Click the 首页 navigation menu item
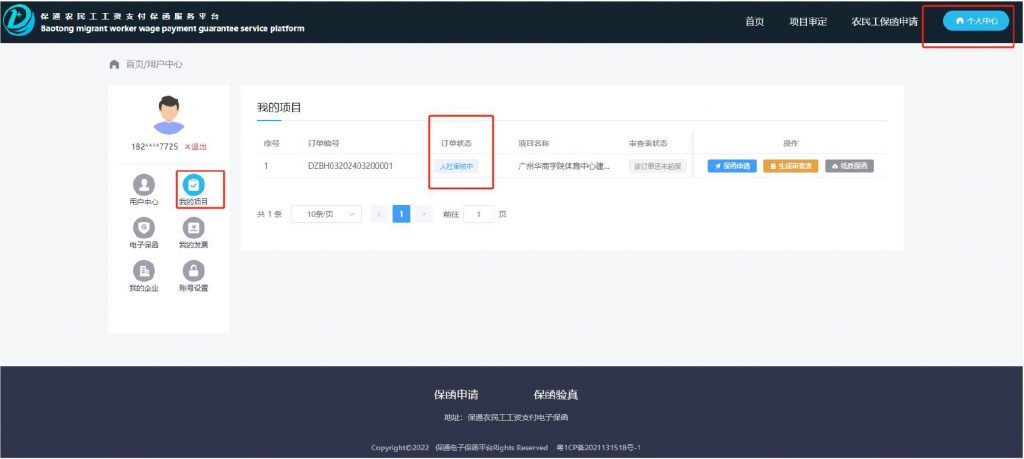This screenshot has height=459, width=1024. (x=755, y=21)
